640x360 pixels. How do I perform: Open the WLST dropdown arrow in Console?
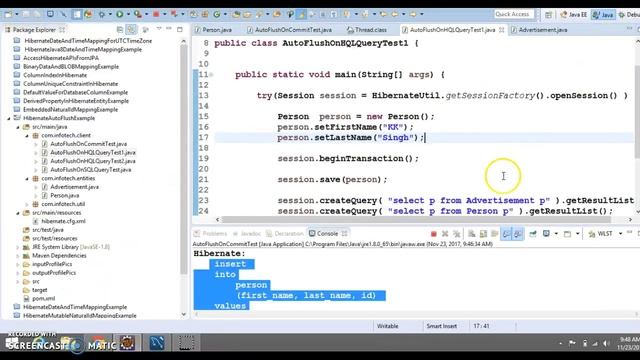(620, 234)
